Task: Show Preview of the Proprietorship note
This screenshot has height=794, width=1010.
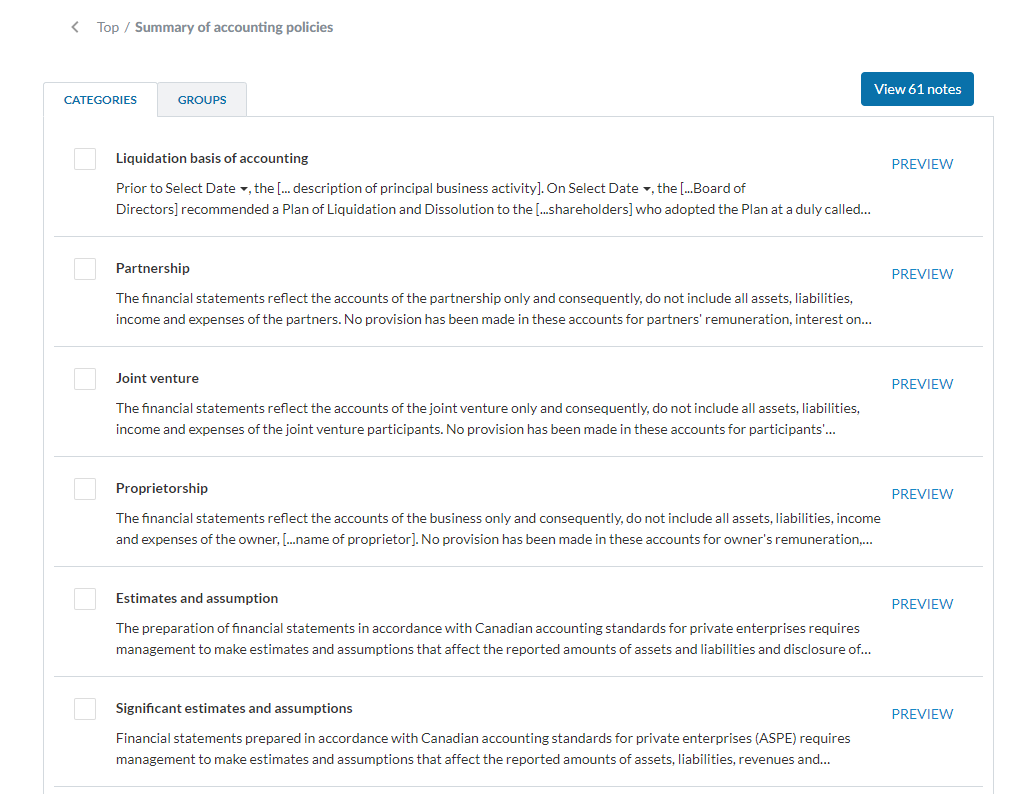Action: pyautogui.click(x=922, y=494)
